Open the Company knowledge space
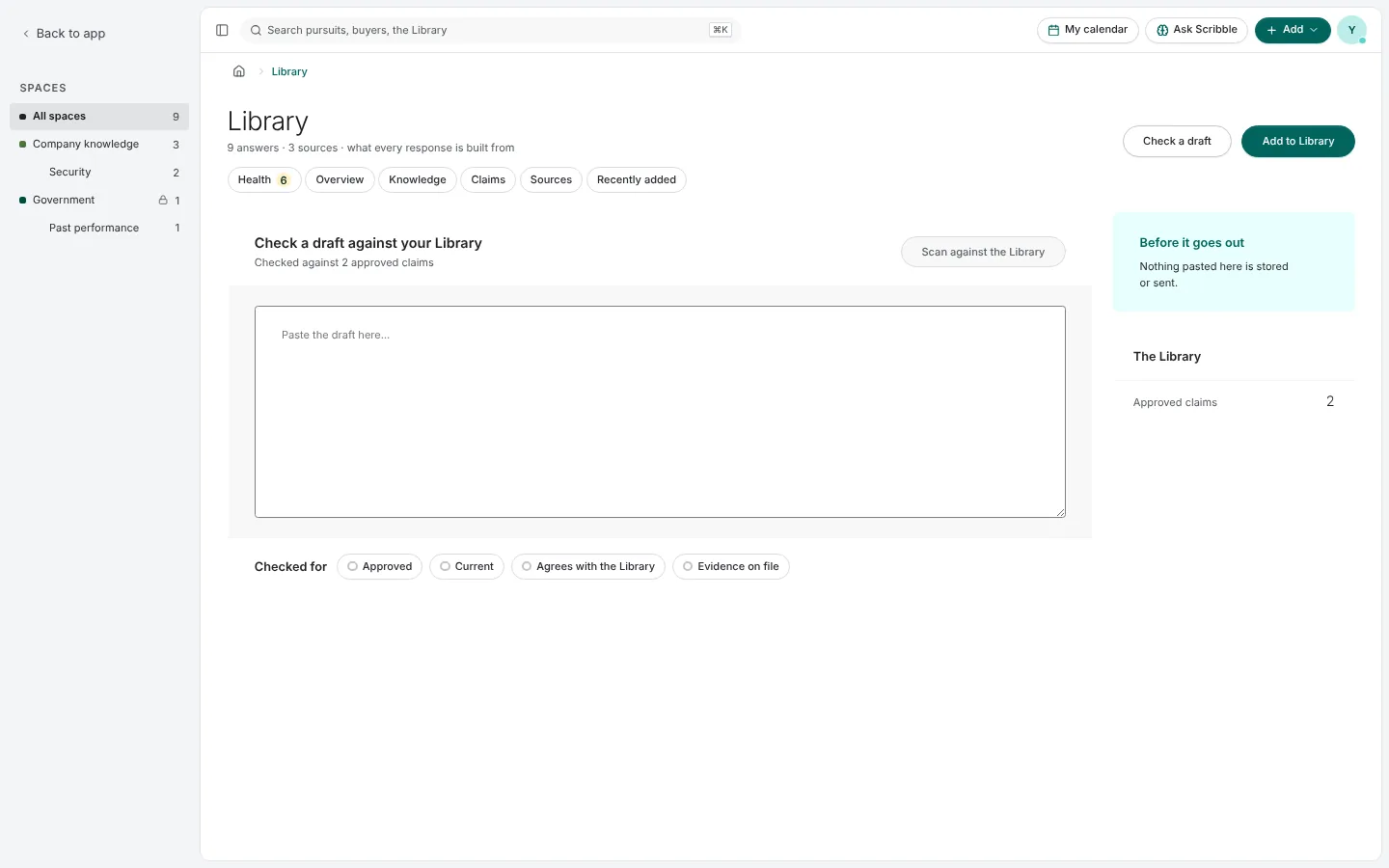1389x868 pixels. [99, 145]
